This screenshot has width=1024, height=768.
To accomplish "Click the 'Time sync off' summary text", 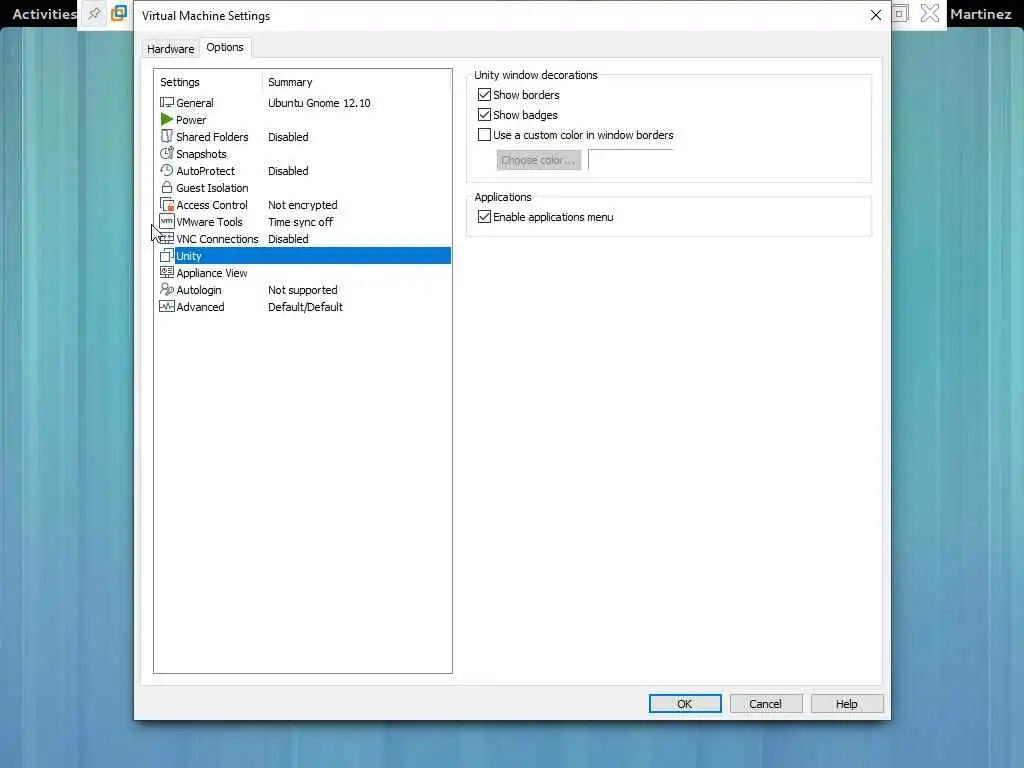I will point(300,222).
